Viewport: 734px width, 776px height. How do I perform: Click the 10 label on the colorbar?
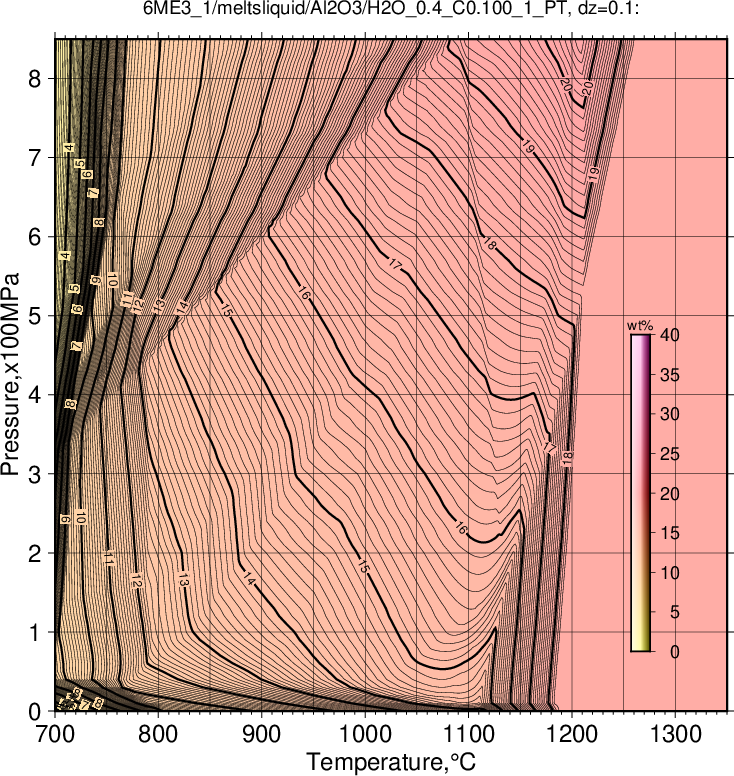point(669,573)
